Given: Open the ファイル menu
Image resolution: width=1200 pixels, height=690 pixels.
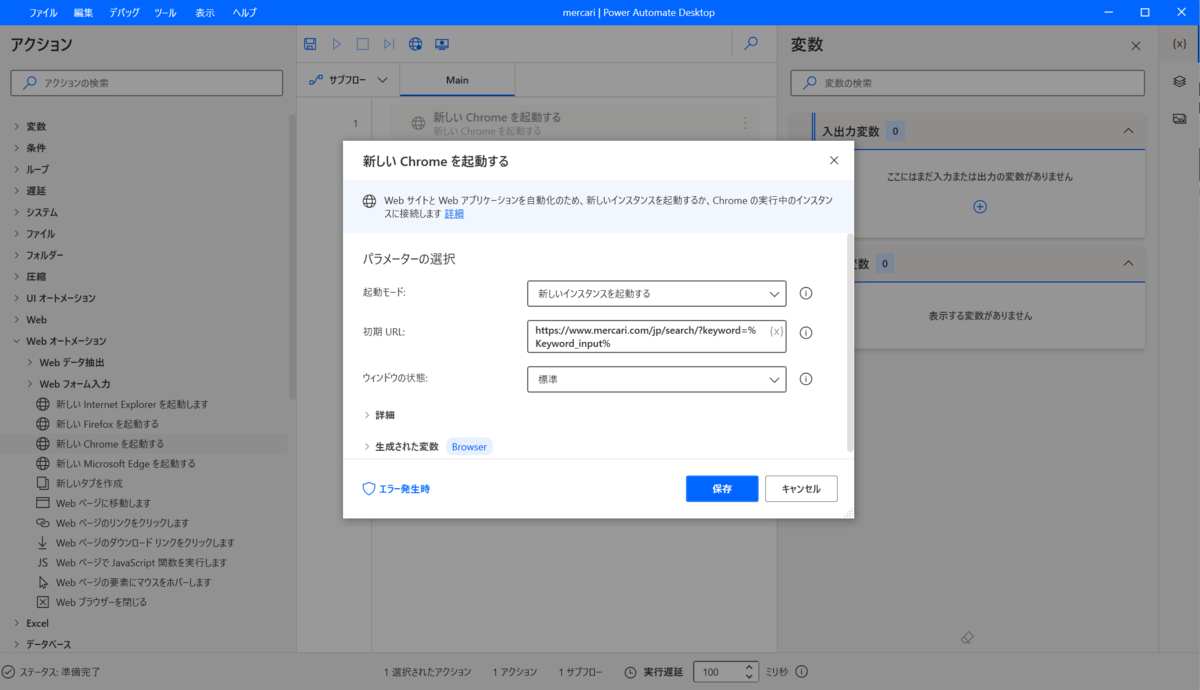Looking at the screenshot, I should [43, 13].
